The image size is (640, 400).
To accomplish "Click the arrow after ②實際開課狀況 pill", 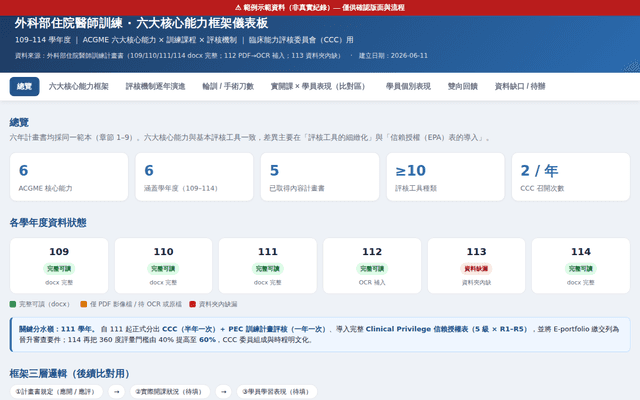I will pyautogui.click(x=223, y=392).
